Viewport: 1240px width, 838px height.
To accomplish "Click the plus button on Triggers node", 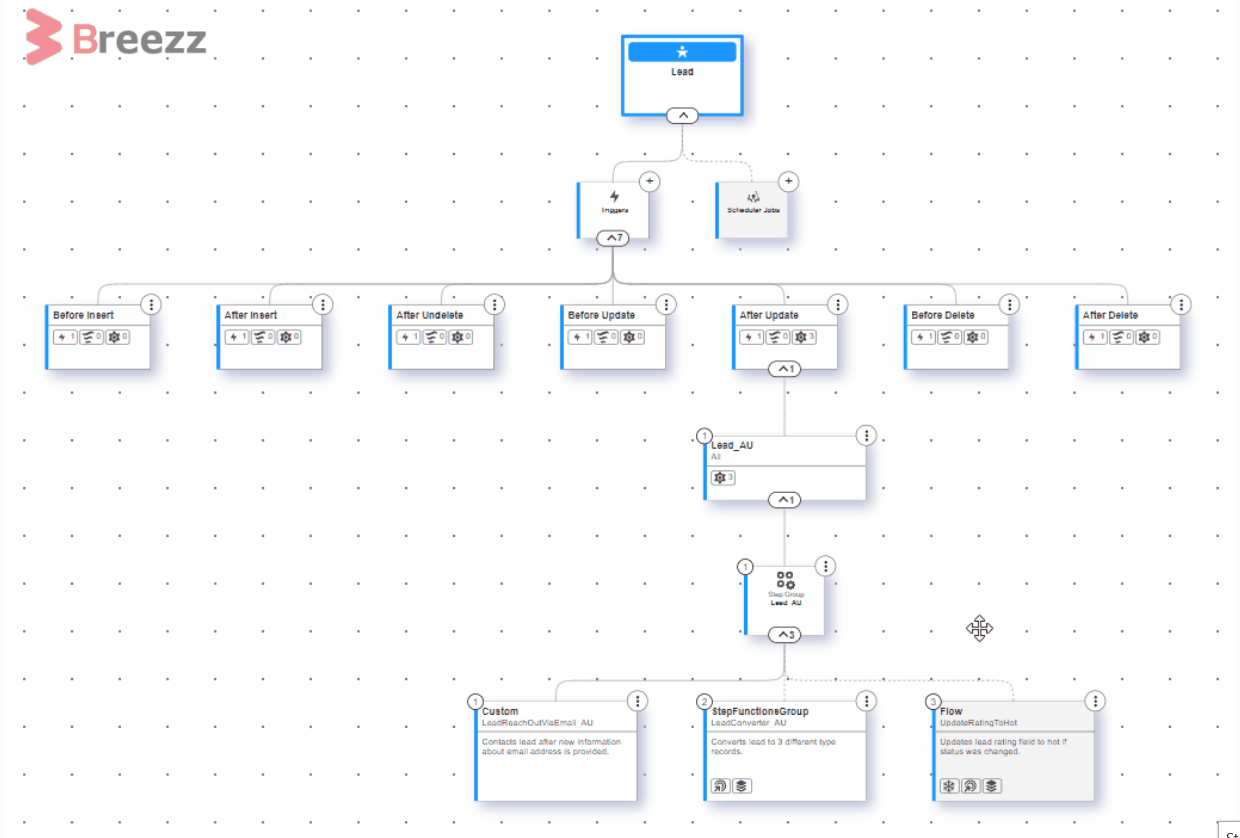I will [650, 181].
